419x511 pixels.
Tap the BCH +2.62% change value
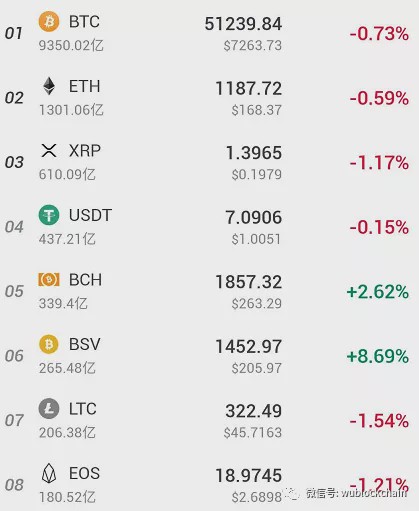(x=378, y=292)
